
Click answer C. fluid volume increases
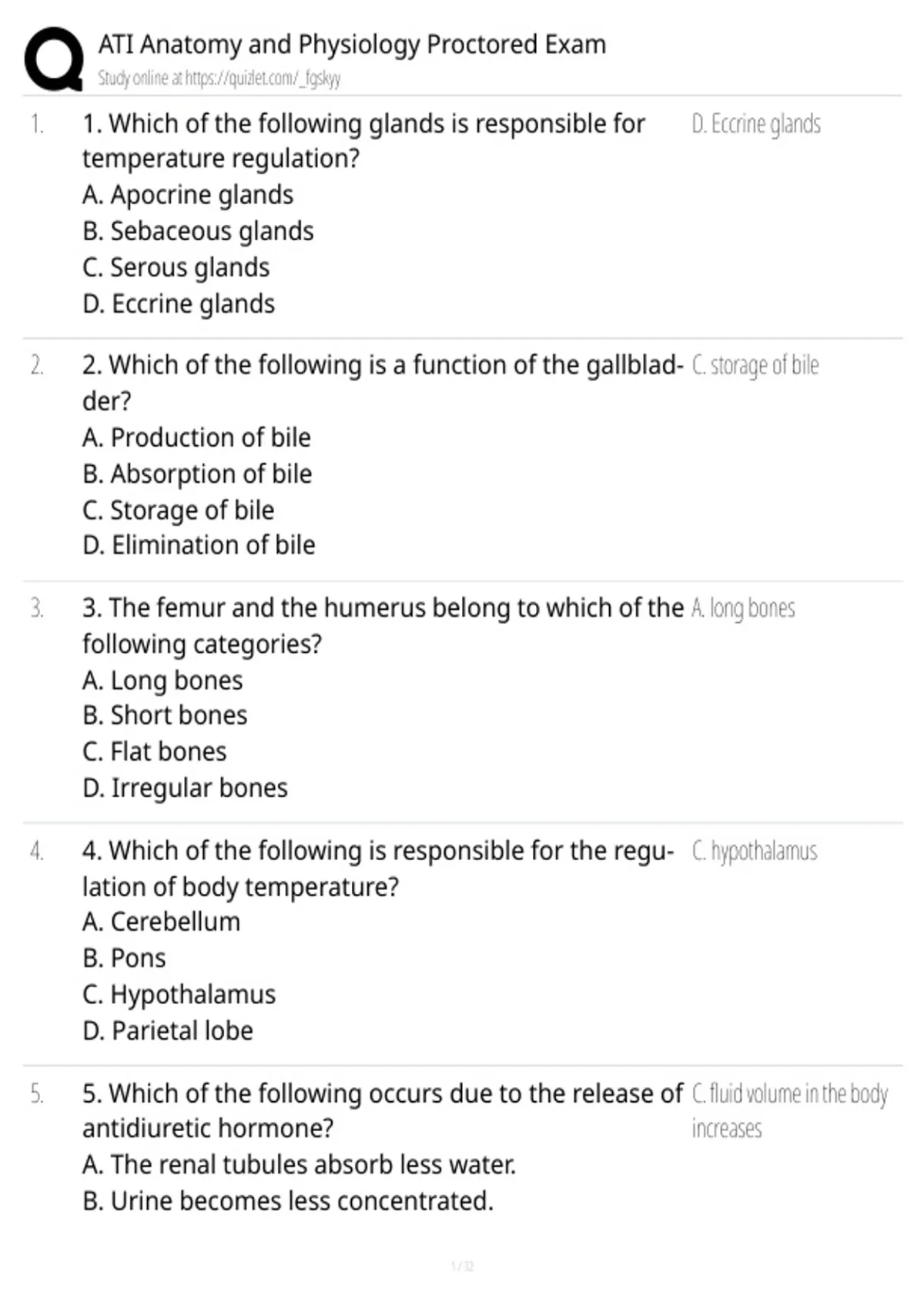click(790, 1111)
